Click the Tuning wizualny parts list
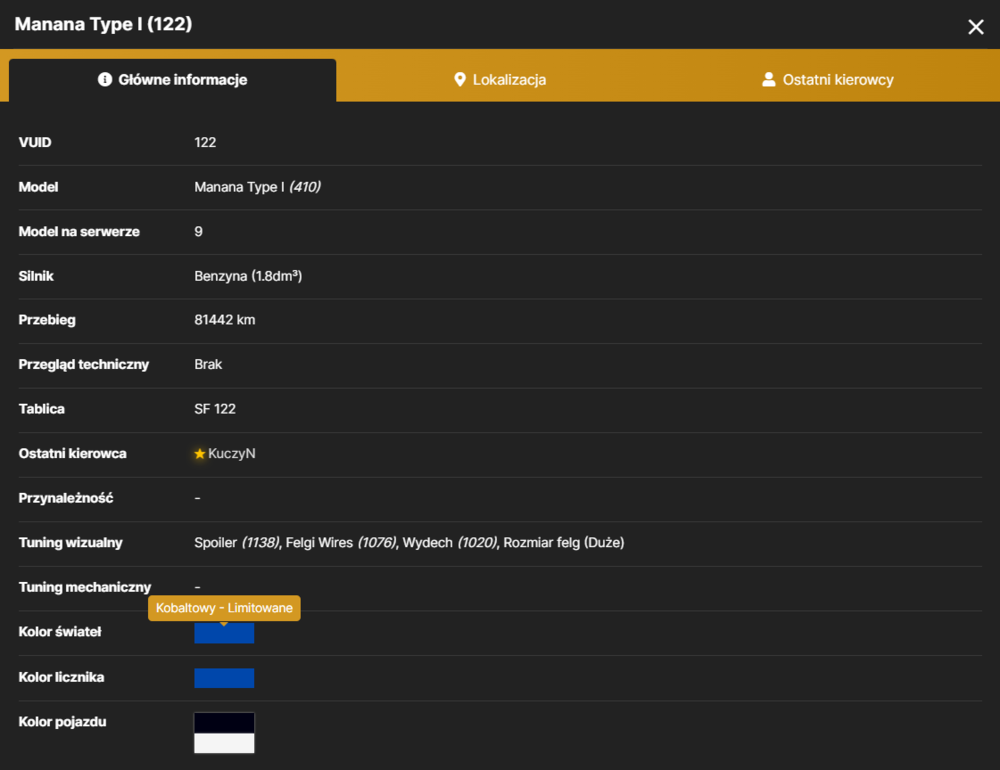1000x770 pixels. click(x=409, y=542)
